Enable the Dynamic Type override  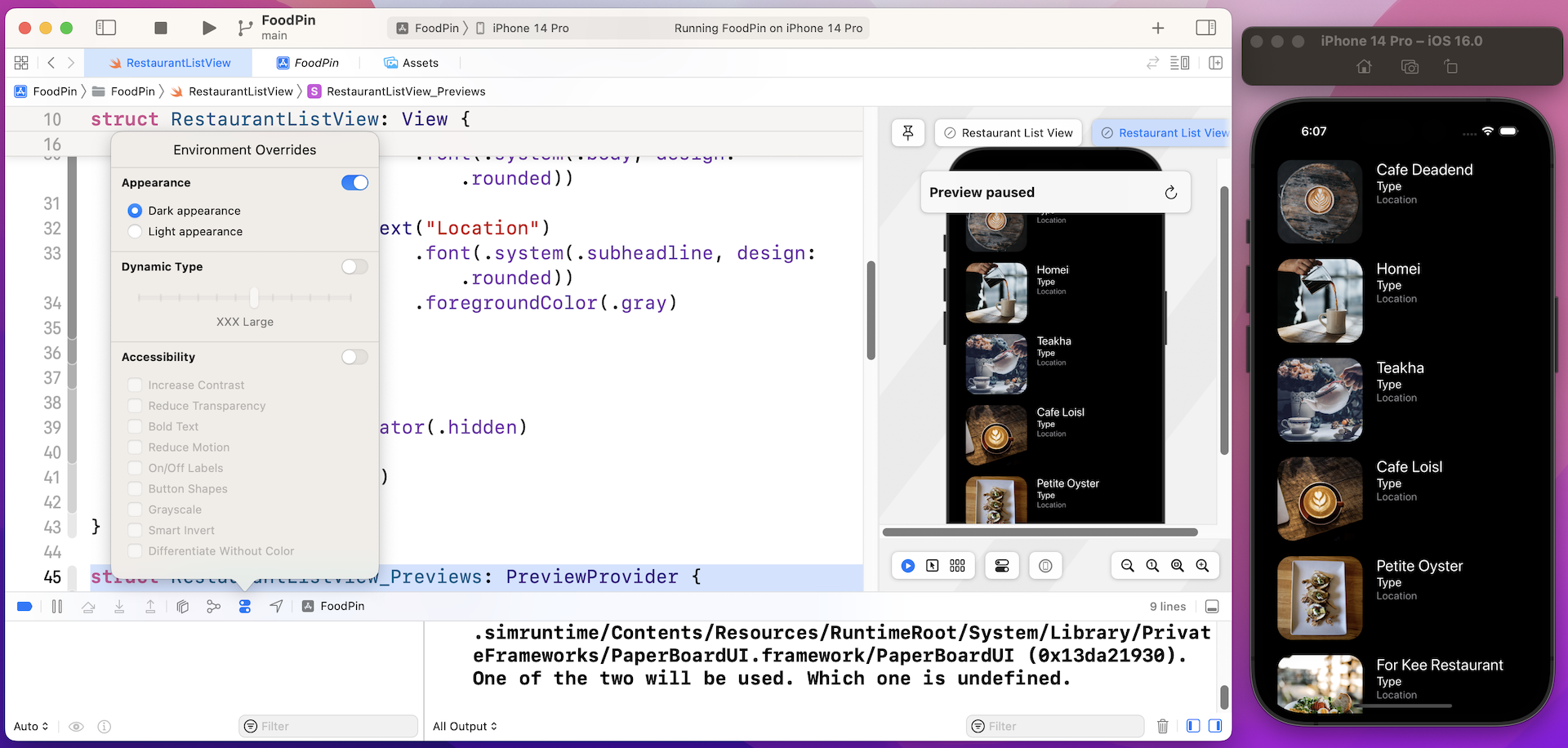coord(354,266)
